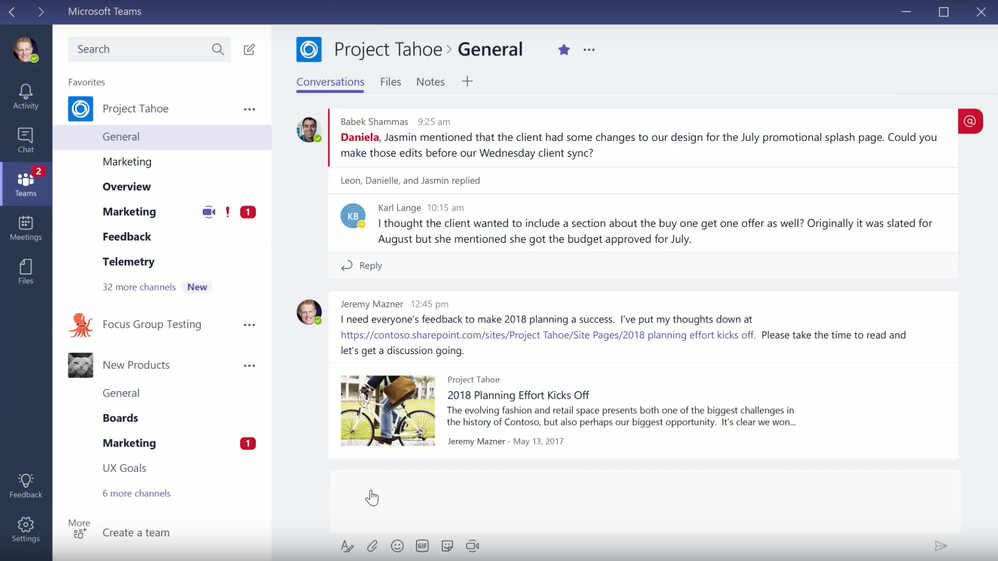
Task: Open channel options ellipsis in header
Action: [589, 50]
